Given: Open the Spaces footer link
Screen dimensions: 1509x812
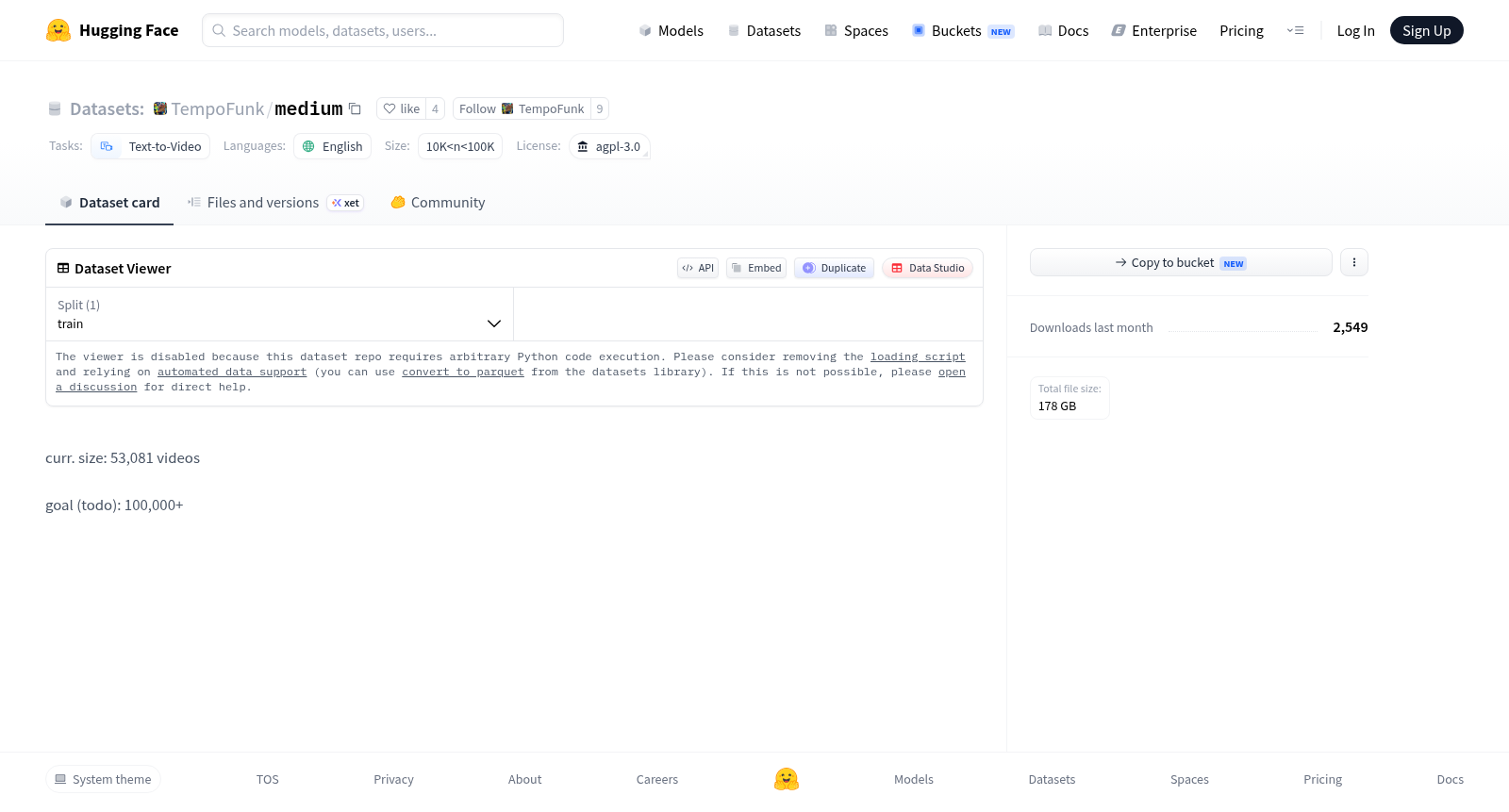Looking at the screenshot, I should point(1189,779).
